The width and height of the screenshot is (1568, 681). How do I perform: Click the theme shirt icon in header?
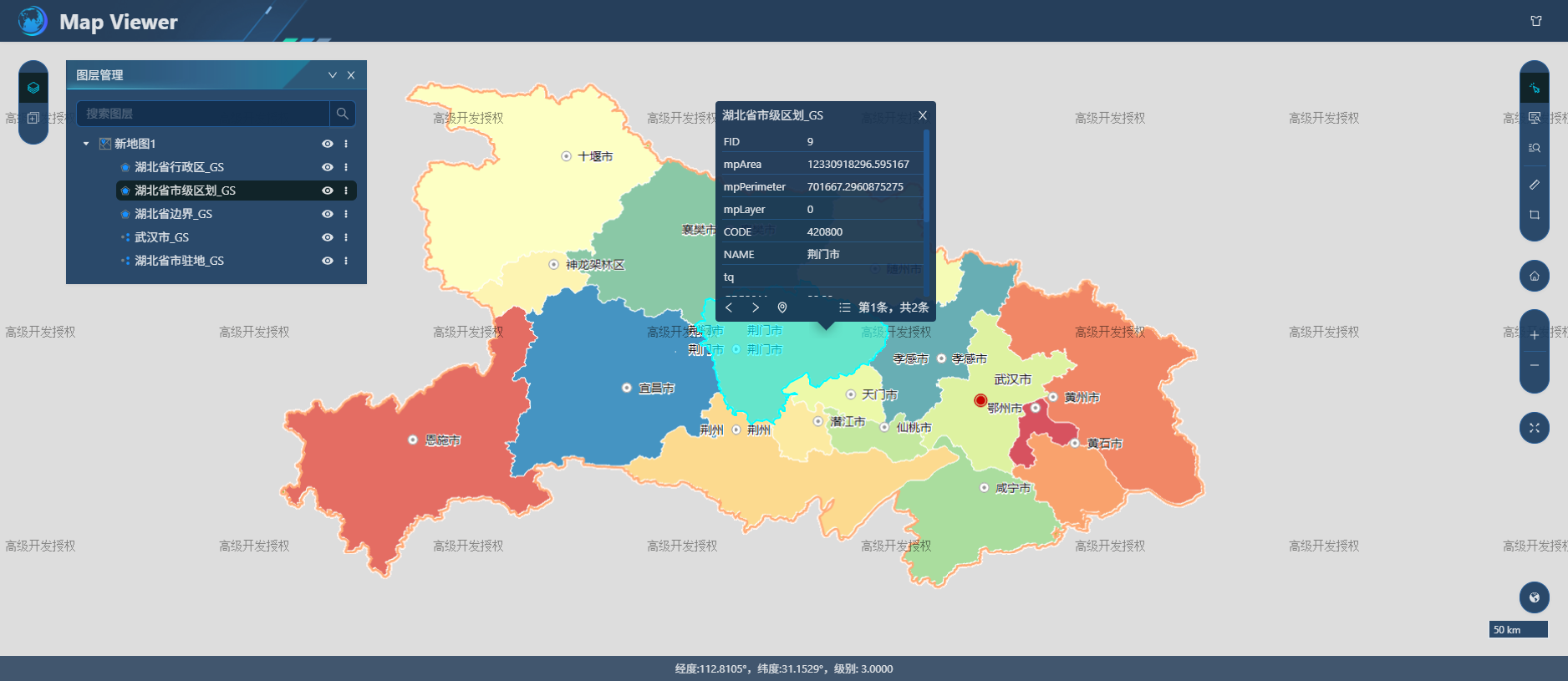pos(1536,21)
